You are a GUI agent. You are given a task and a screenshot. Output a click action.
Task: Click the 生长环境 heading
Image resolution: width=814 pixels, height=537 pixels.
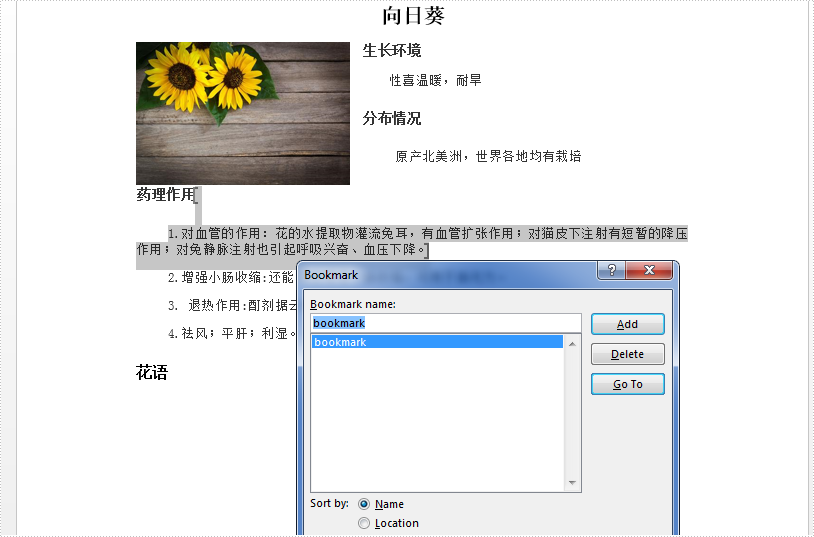coord(392,51)
